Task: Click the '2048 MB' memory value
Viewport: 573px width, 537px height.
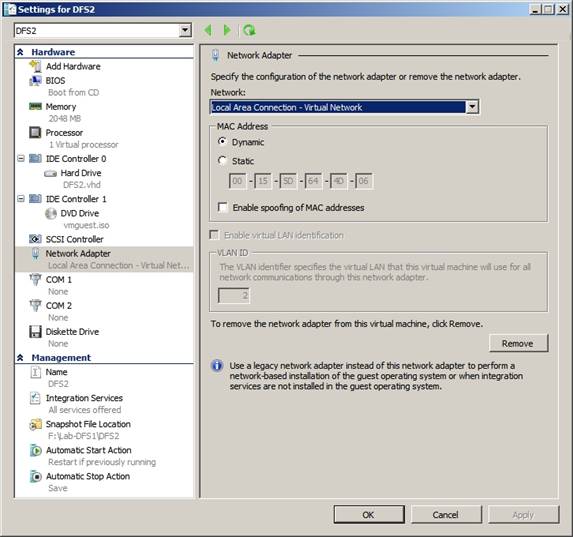Action: 65,118
